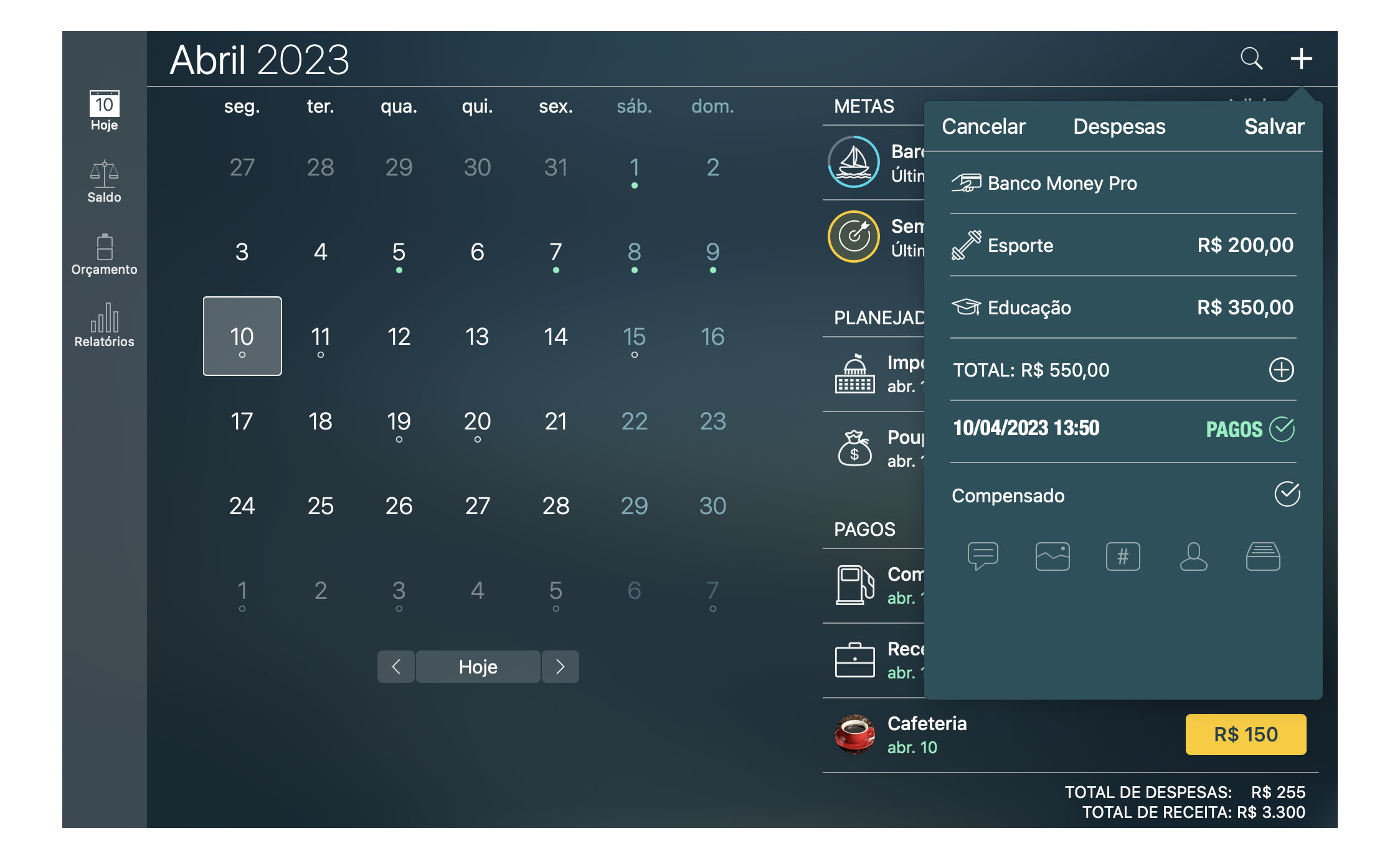The height and width of the screenshot is (859, 1400).
Task: Add another category with circled plus
Action: pos(1281,370)
